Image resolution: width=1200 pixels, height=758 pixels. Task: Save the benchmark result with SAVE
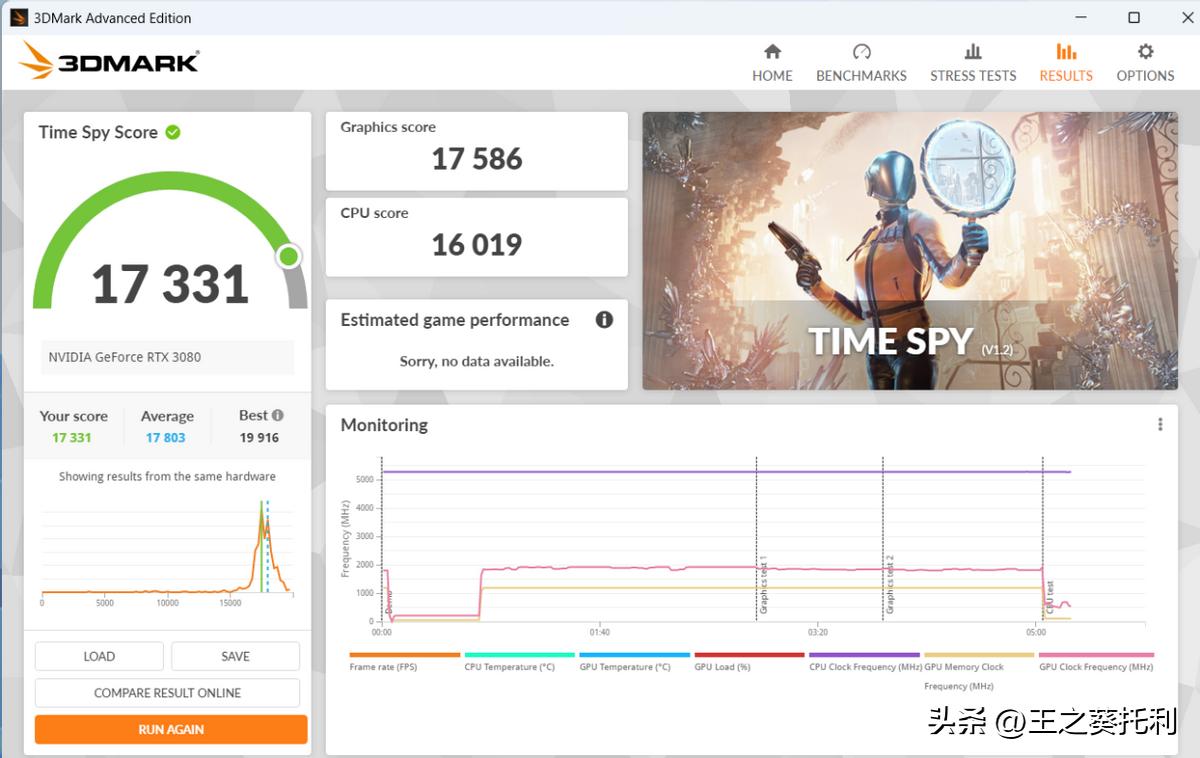coord(235,656)
